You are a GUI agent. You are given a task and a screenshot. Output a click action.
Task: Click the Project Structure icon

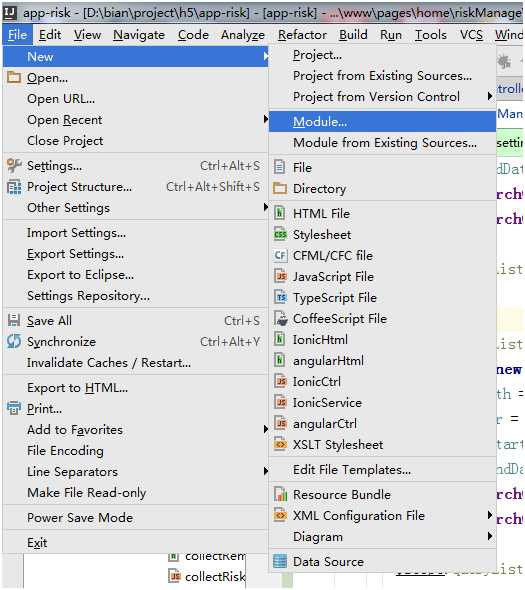14,187
